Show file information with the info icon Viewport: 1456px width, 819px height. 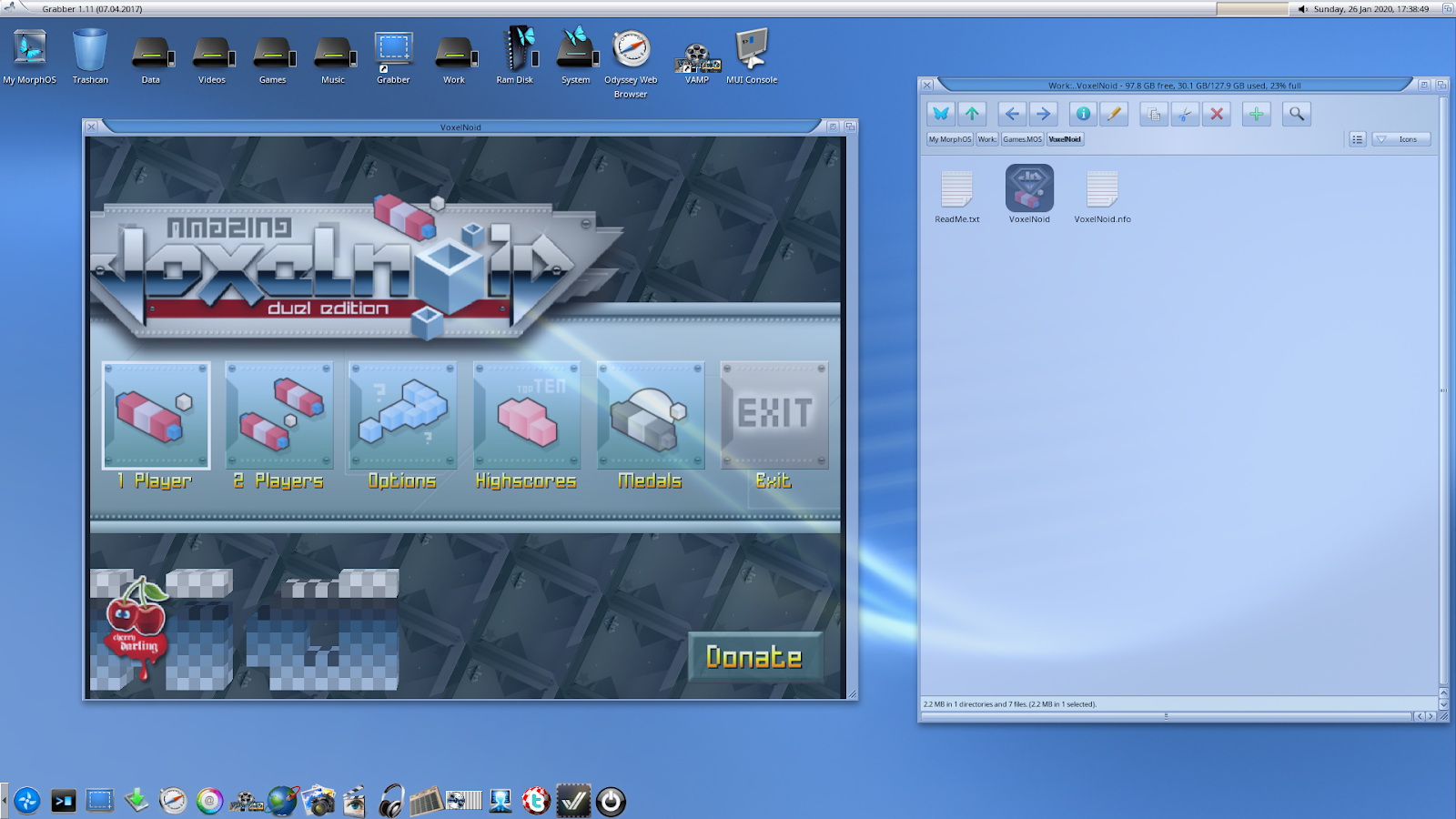(1083, 114)
